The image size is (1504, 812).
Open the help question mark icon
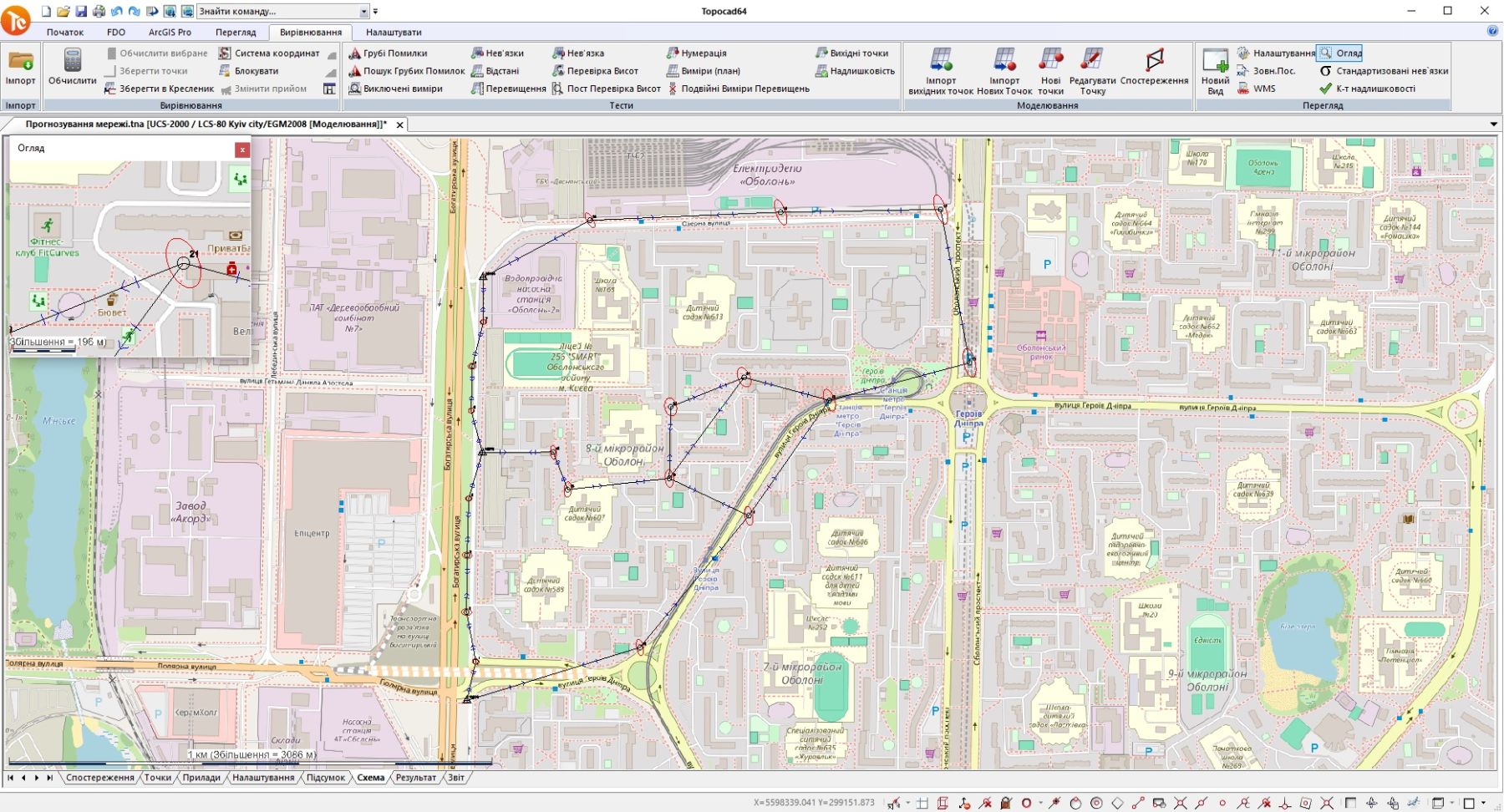click(1492, 32)
